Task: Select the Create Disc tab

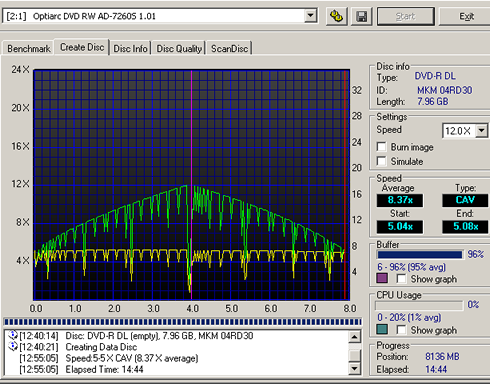Action: tap(82, 47)
